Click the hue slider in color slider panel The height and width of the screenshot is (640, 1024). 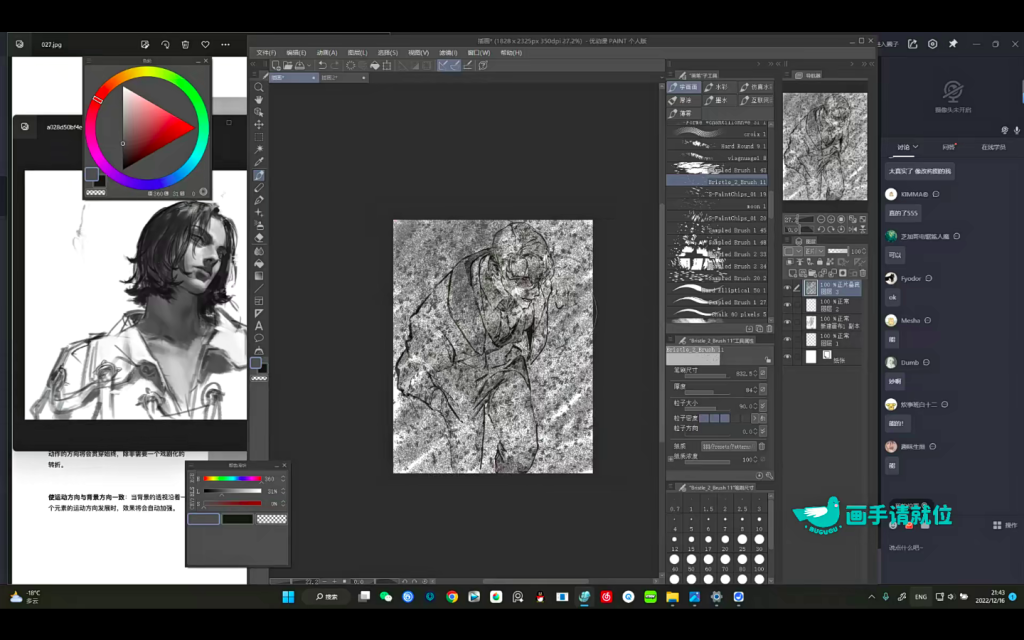click(231, 479)
